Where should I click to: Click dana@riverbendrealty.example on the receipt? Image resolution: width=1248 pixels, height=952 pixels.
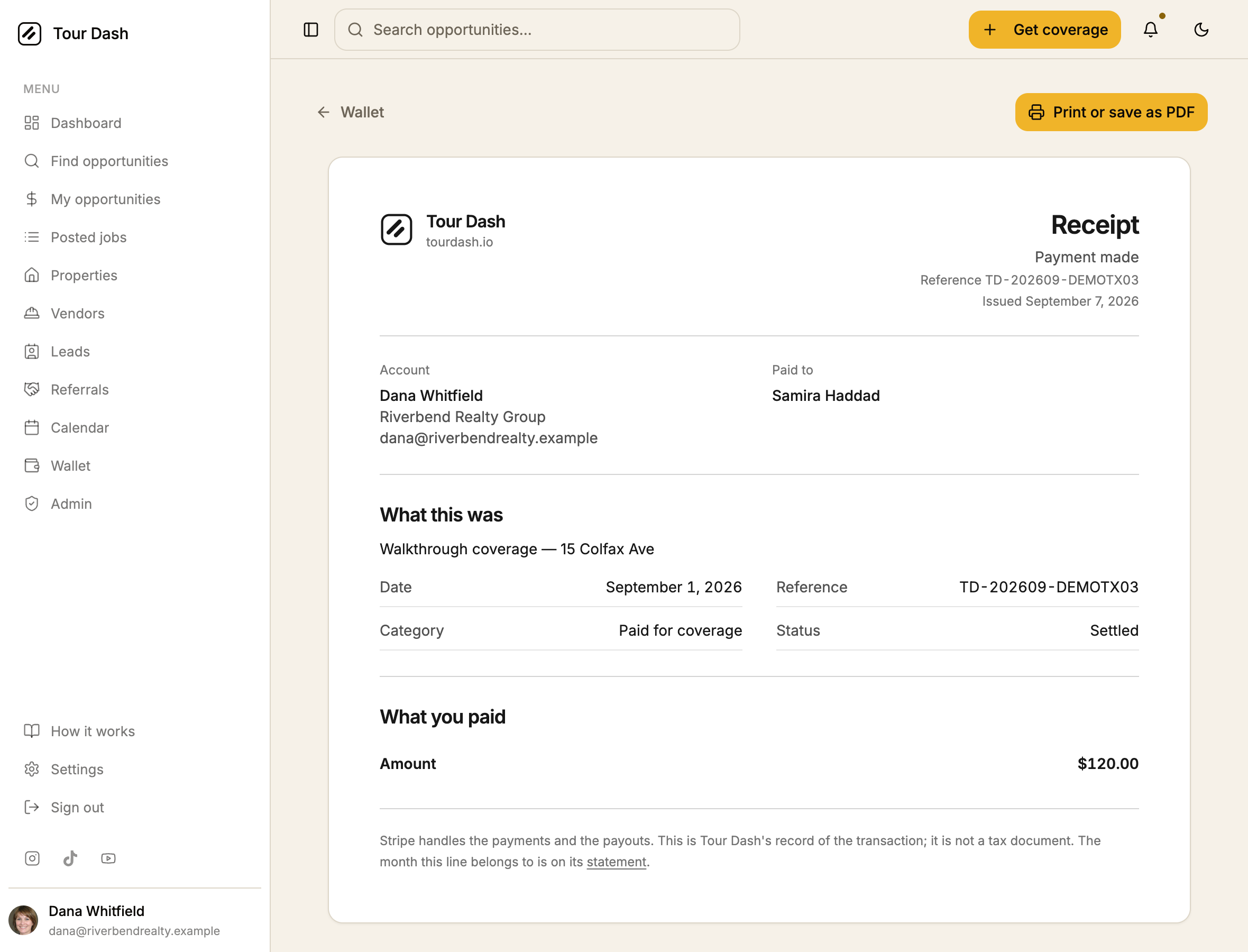pyautogui.click(x=488, y=437)
